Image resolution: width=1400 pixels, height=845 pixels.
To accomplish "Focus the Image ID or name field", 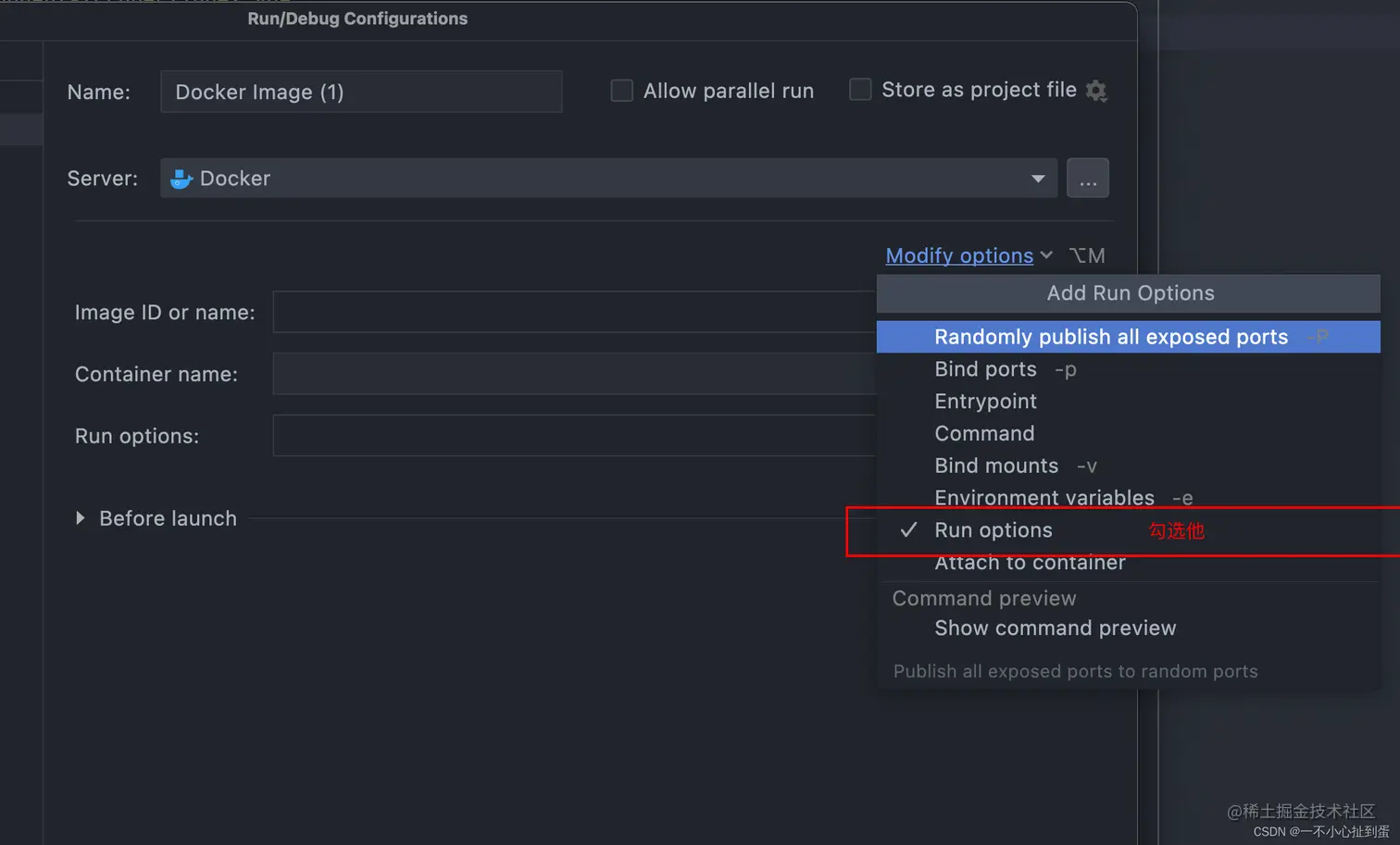I will 574,312.
